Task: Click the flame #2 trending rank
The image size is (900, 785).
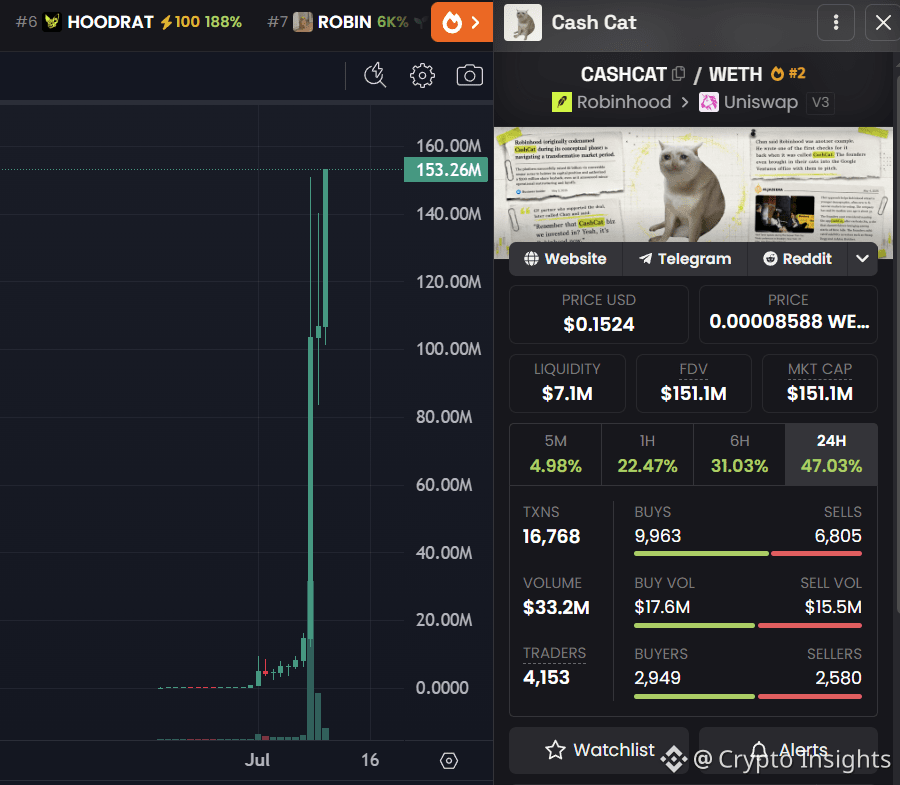Action: [789, 73]
